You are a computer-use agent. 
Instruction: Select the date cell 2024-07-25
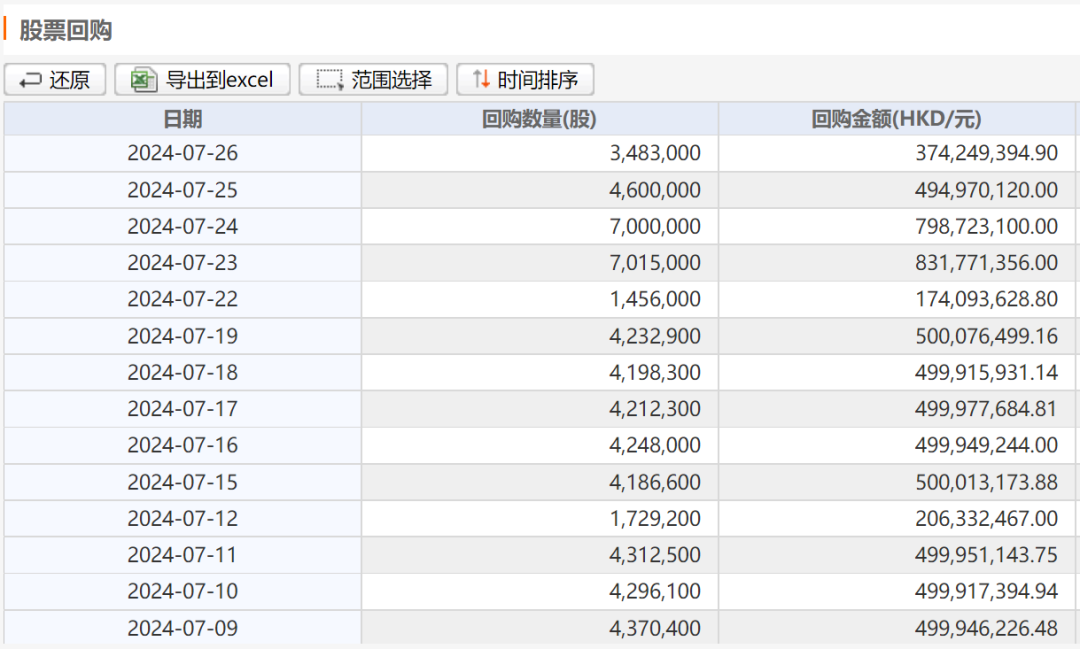coord(183,189)
